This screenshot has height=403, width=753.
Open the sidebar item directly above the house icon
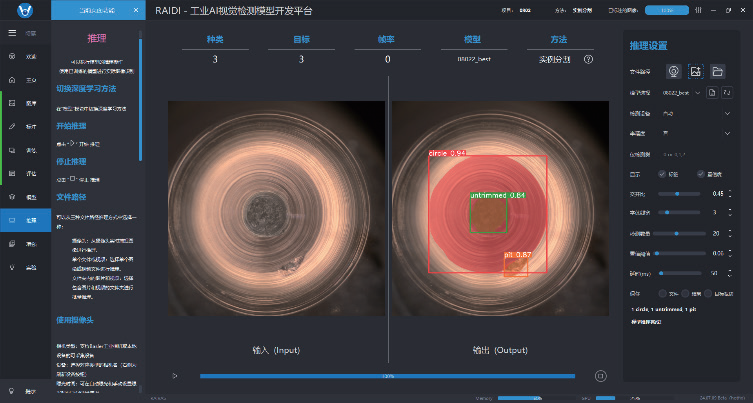click(25, 56)
